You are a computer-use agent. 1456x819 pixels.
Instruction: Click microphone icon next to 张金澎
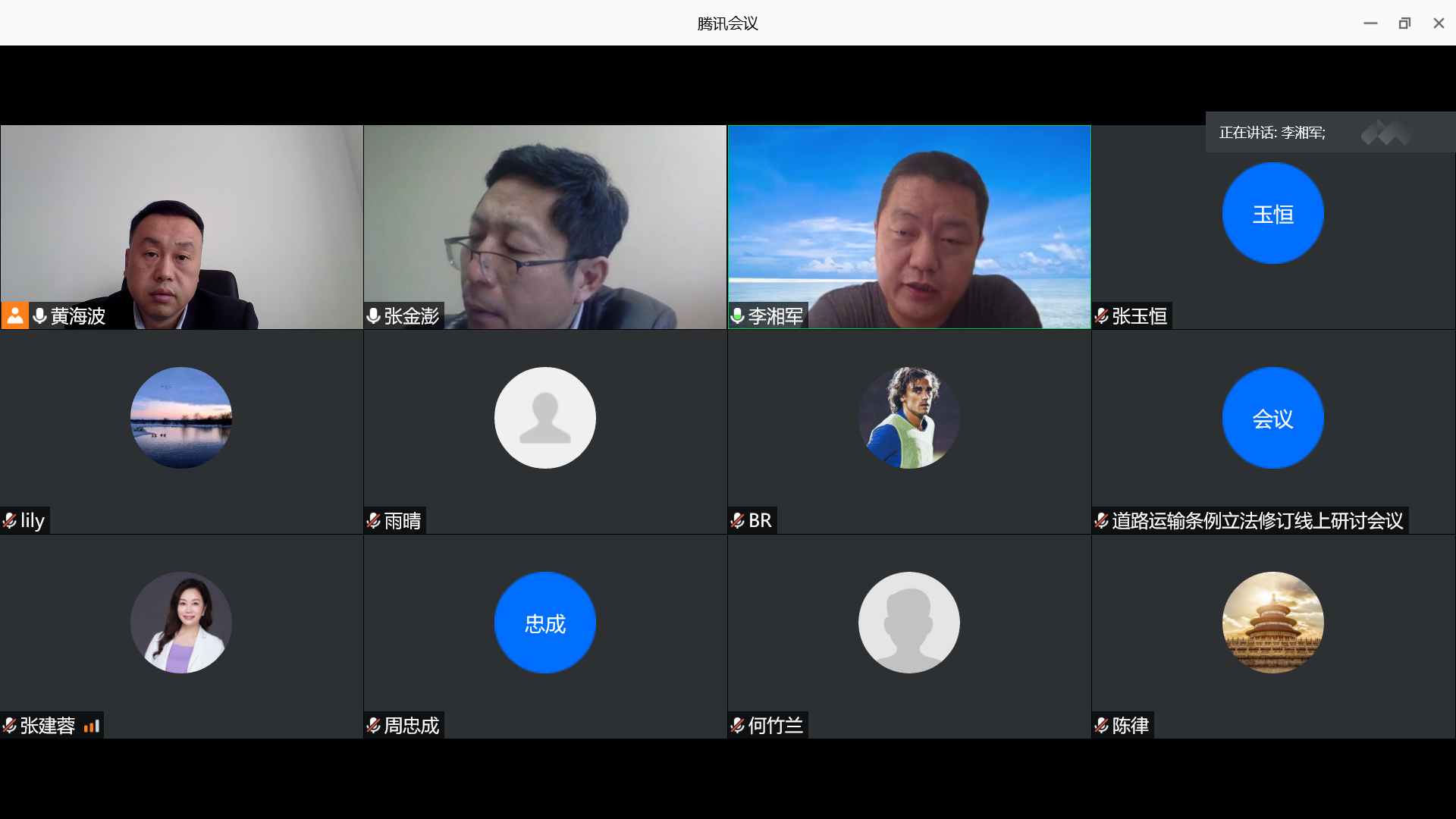pyautogui.click(x=373, y=315)
